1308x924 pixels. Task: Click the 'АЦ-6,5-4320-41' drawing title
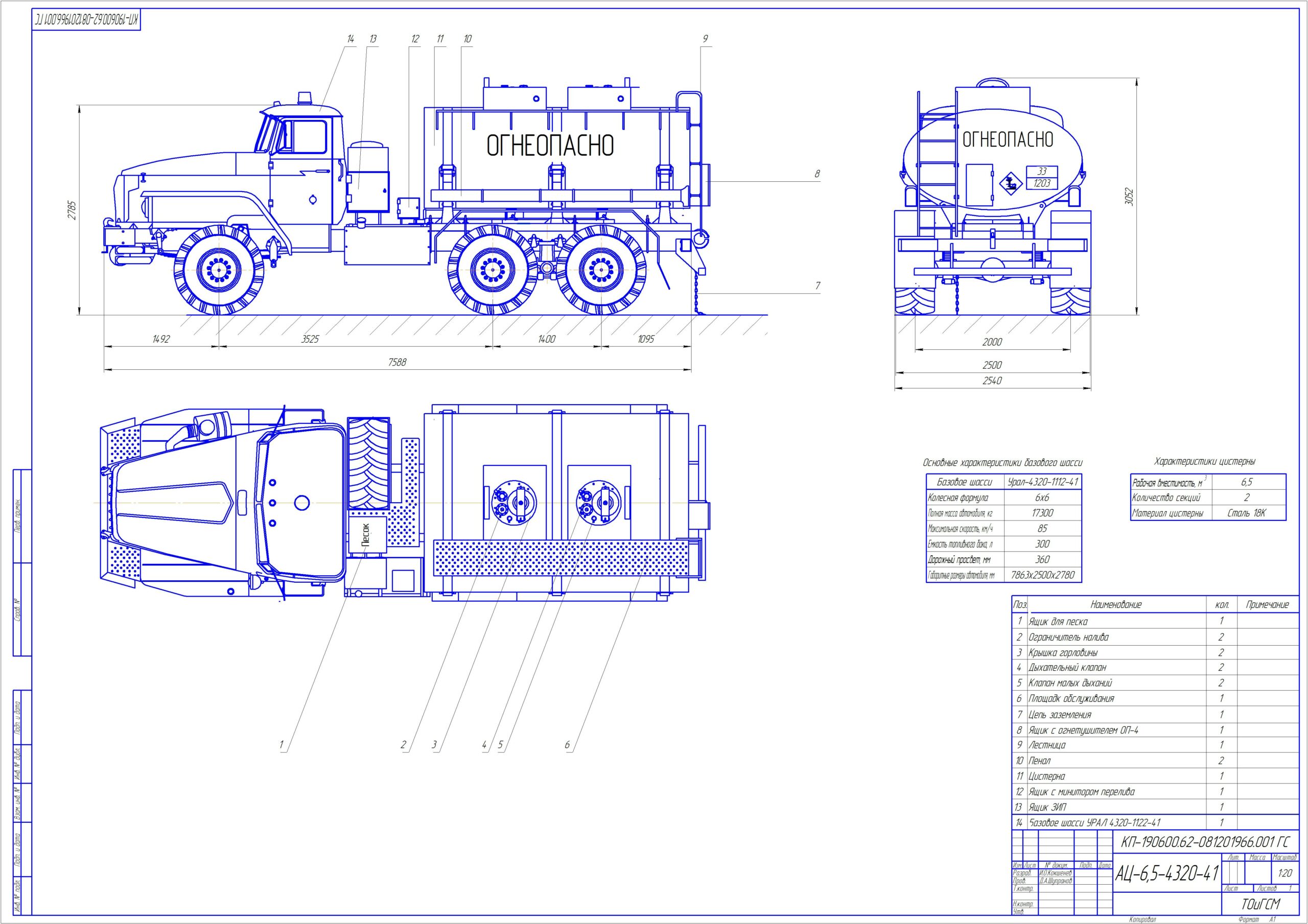(1166, 873)
